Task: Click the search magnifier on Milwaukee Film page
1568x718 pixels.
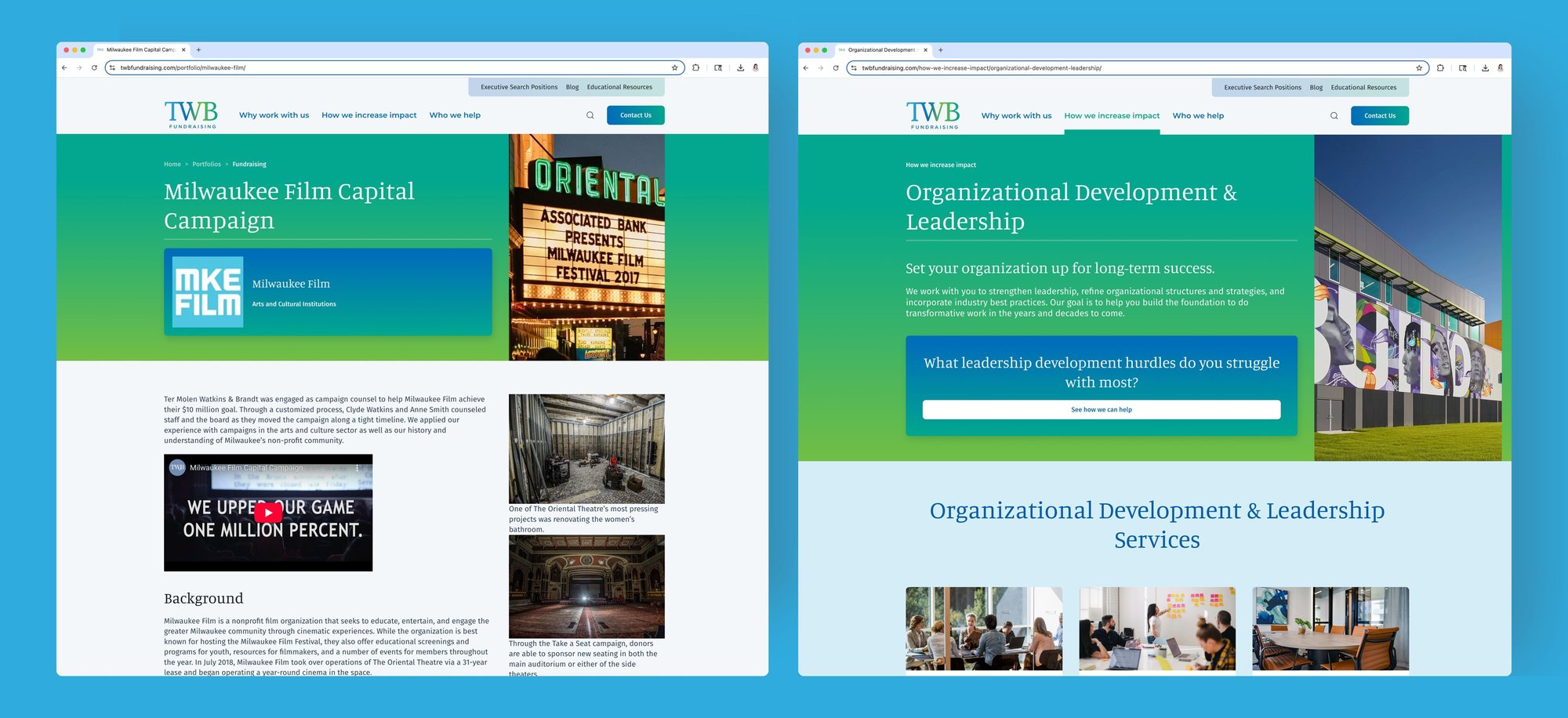Action: pos(590,115)
